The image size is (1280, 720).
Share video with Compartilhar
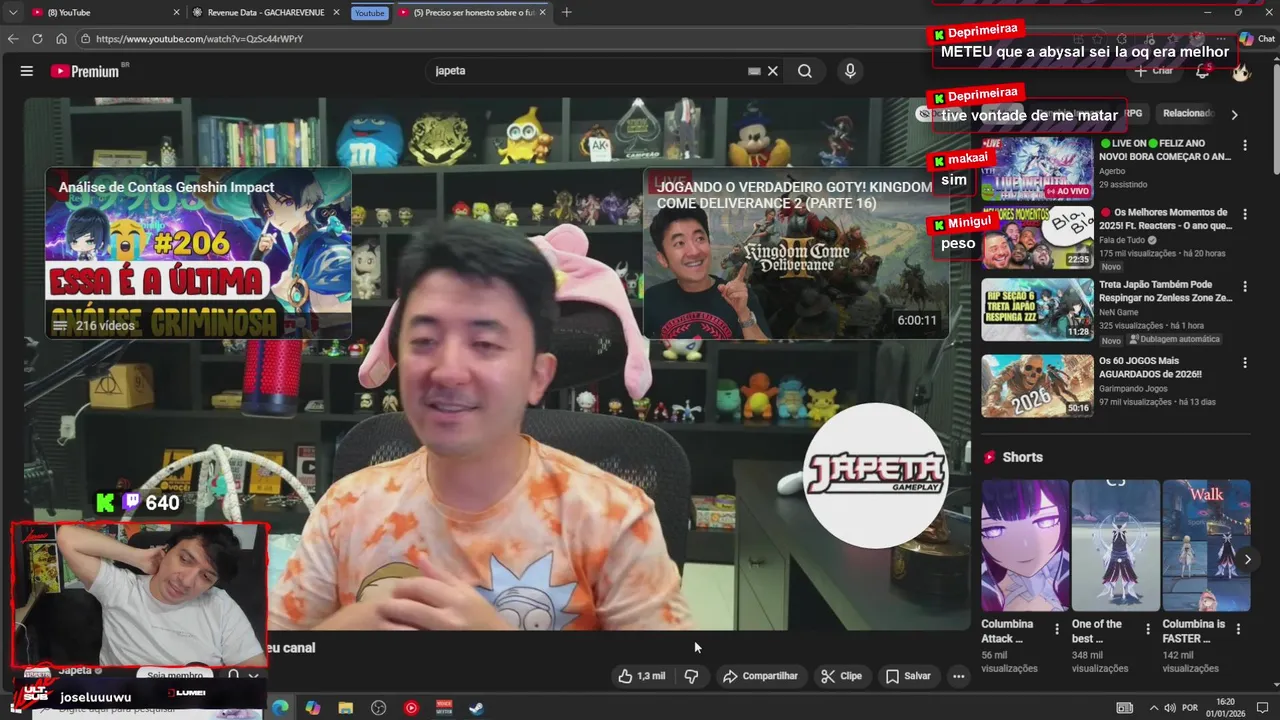(x=760, y=676)
